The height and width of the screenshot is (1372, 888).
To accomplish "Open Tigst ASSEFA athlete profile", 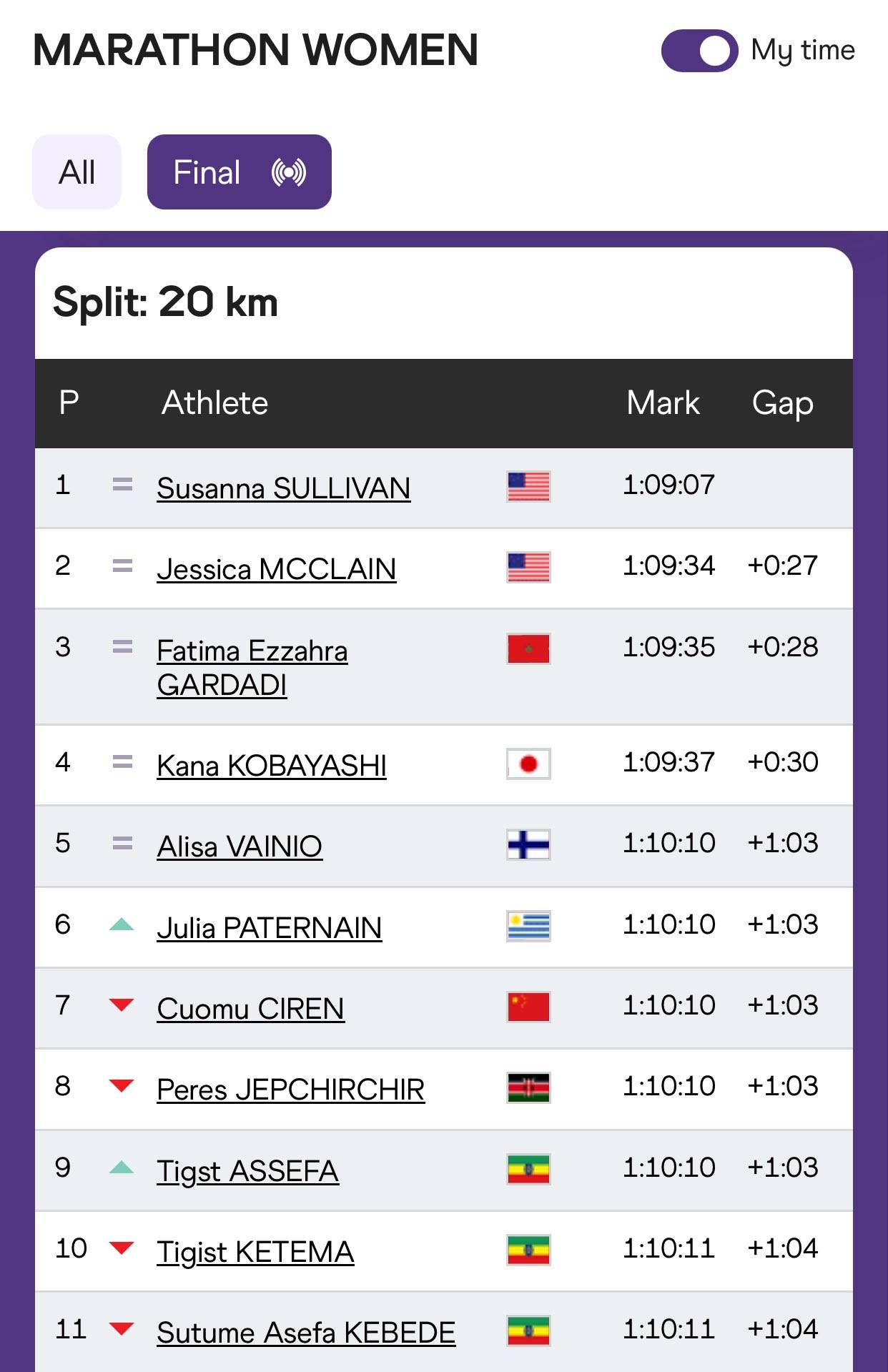I will click(248, 1172).
